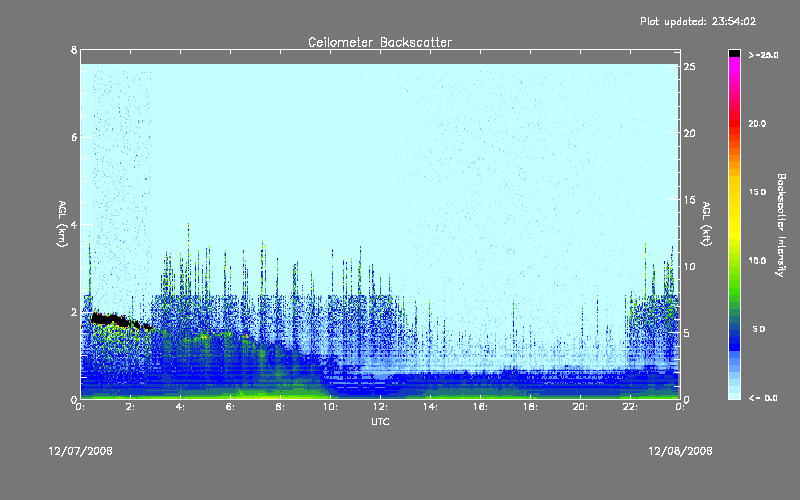
Task: Click the Backscatter Intensity colorbar label
Action: [781, 225]
